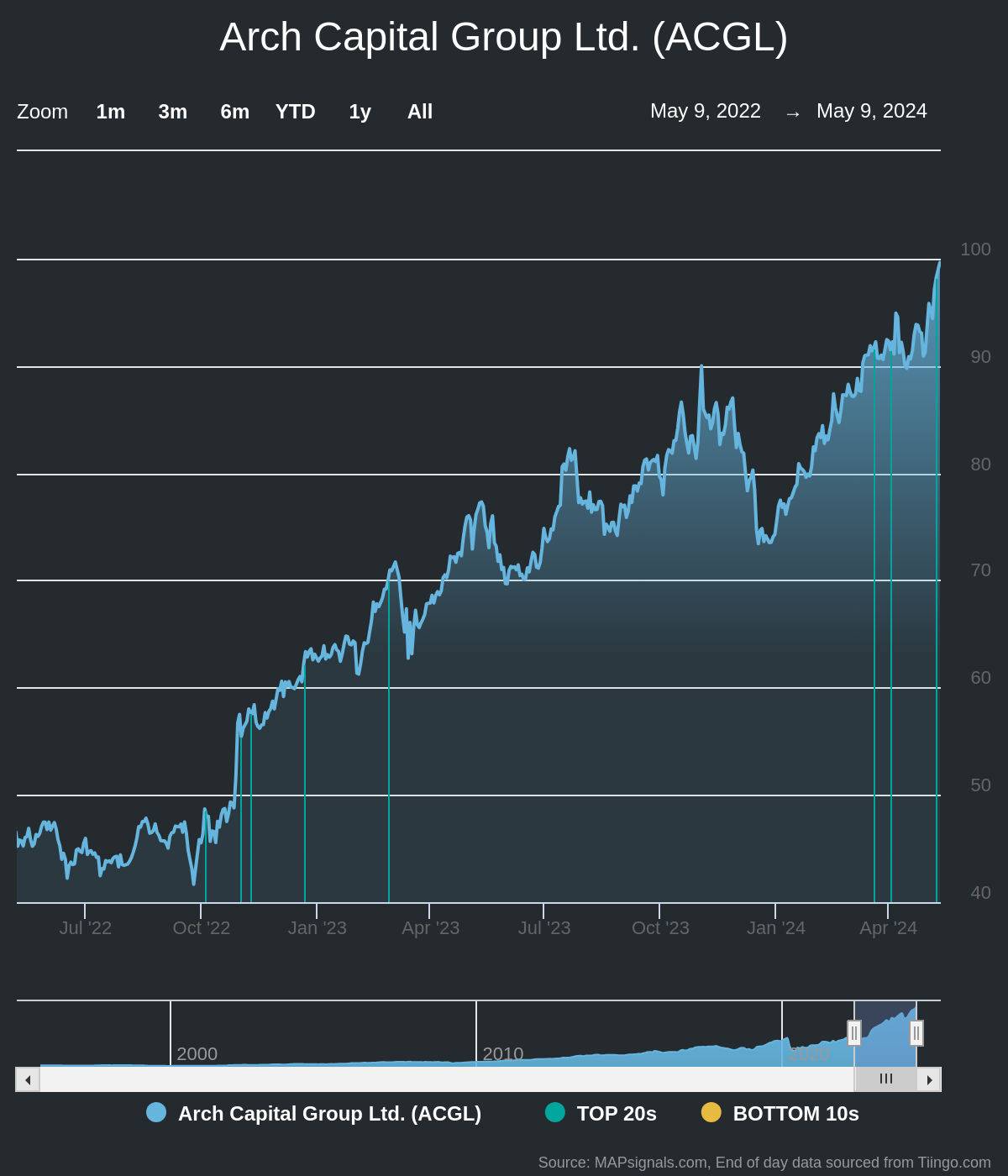Toggle the TOP 20s legend series

[601, 1113]
